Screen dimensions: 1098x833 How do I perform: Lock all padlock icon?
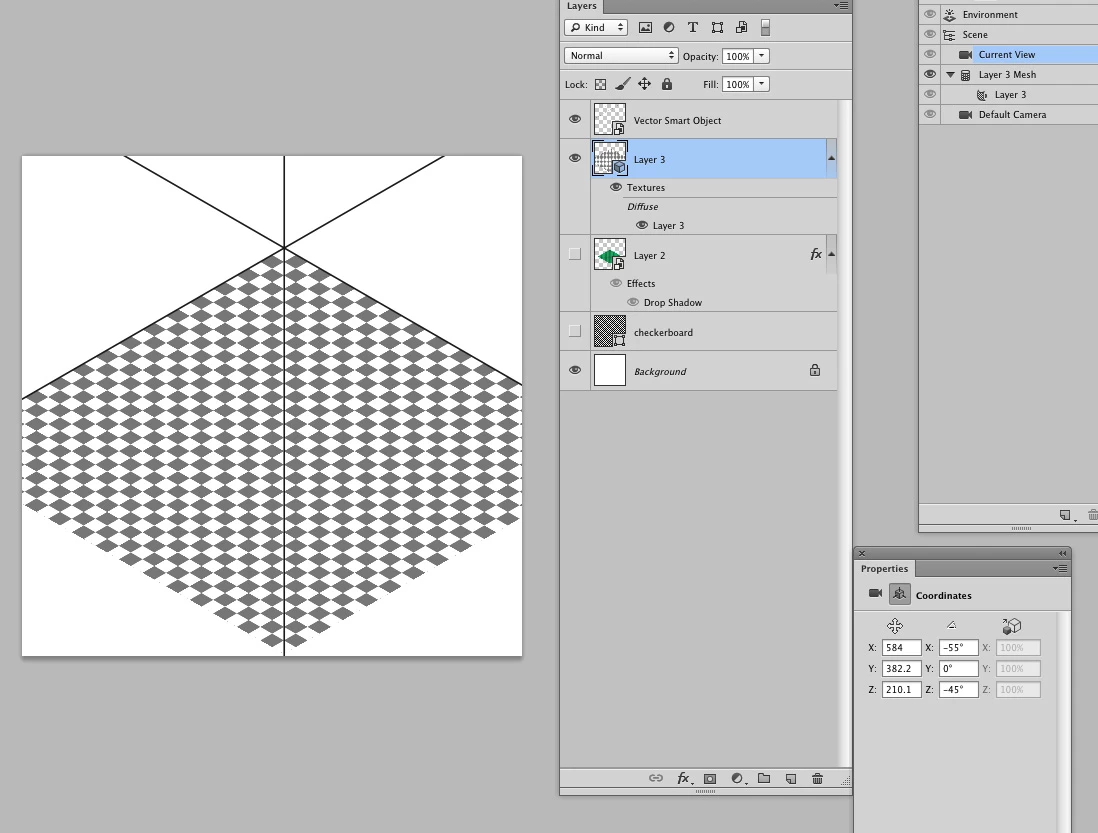coord(667,84)
